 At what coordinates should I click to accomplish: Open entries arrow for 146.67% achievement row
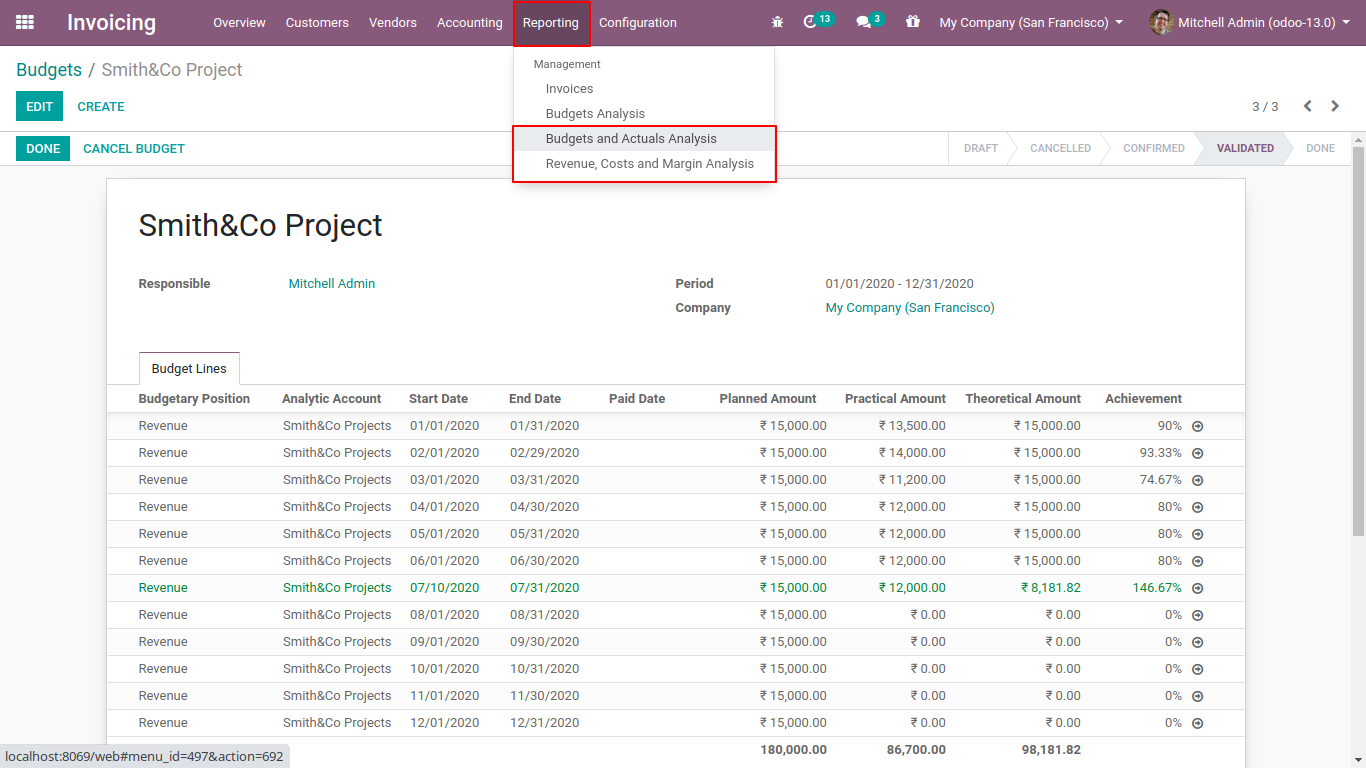click(1197, 588)
